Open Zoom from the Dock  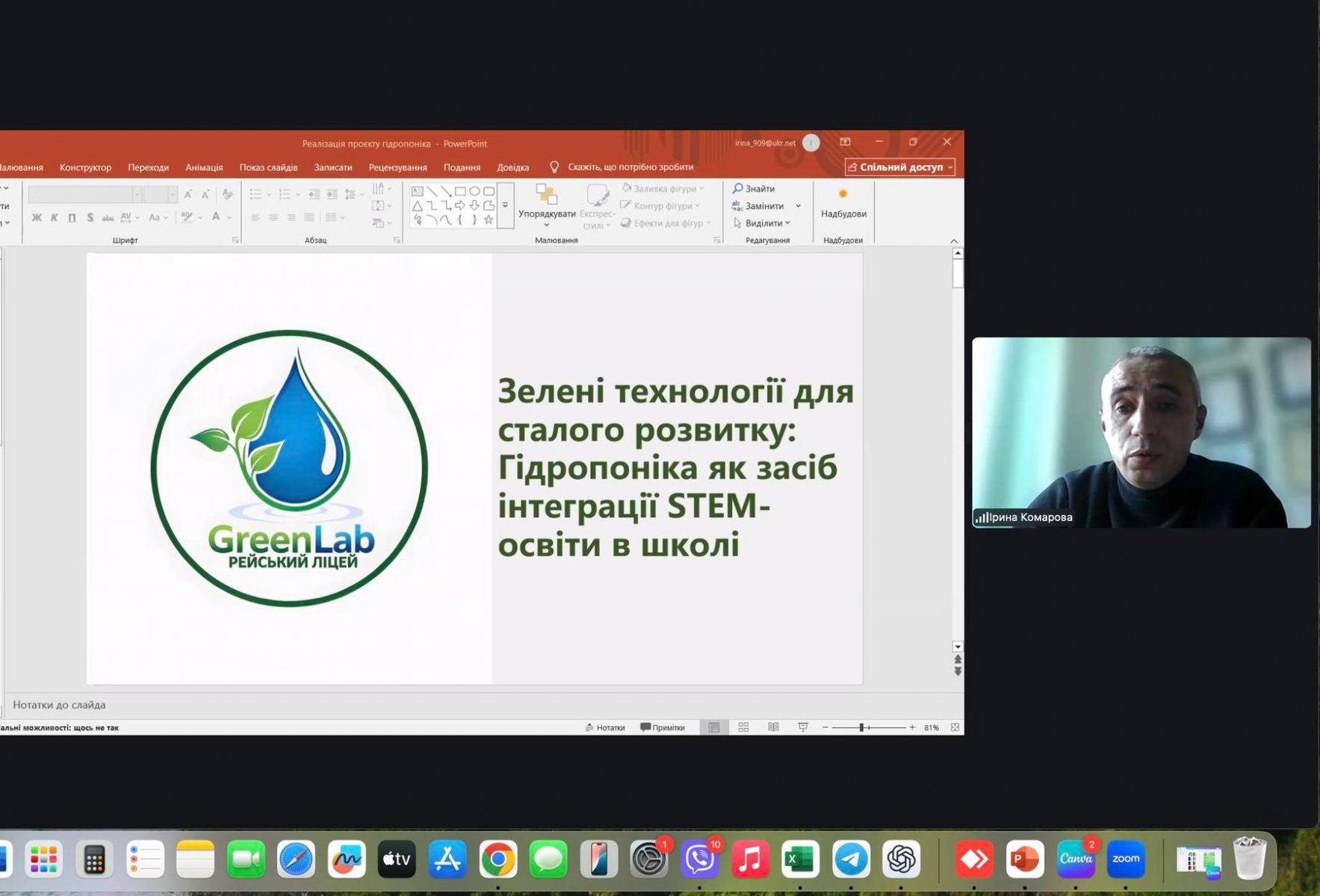point(1125,859)
